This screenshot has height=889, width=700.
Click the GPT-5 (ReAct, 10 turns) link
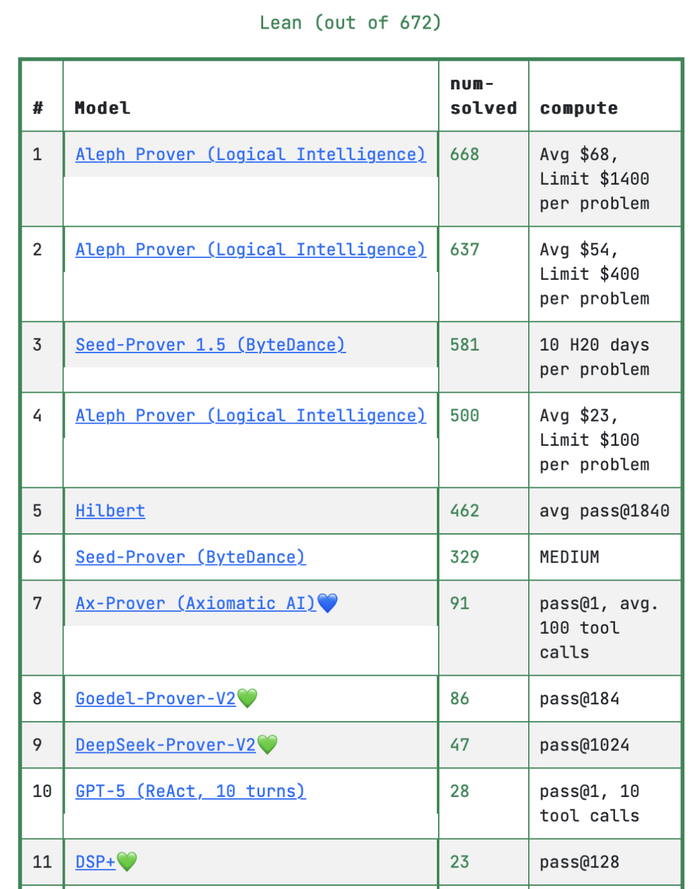point(190,791)
